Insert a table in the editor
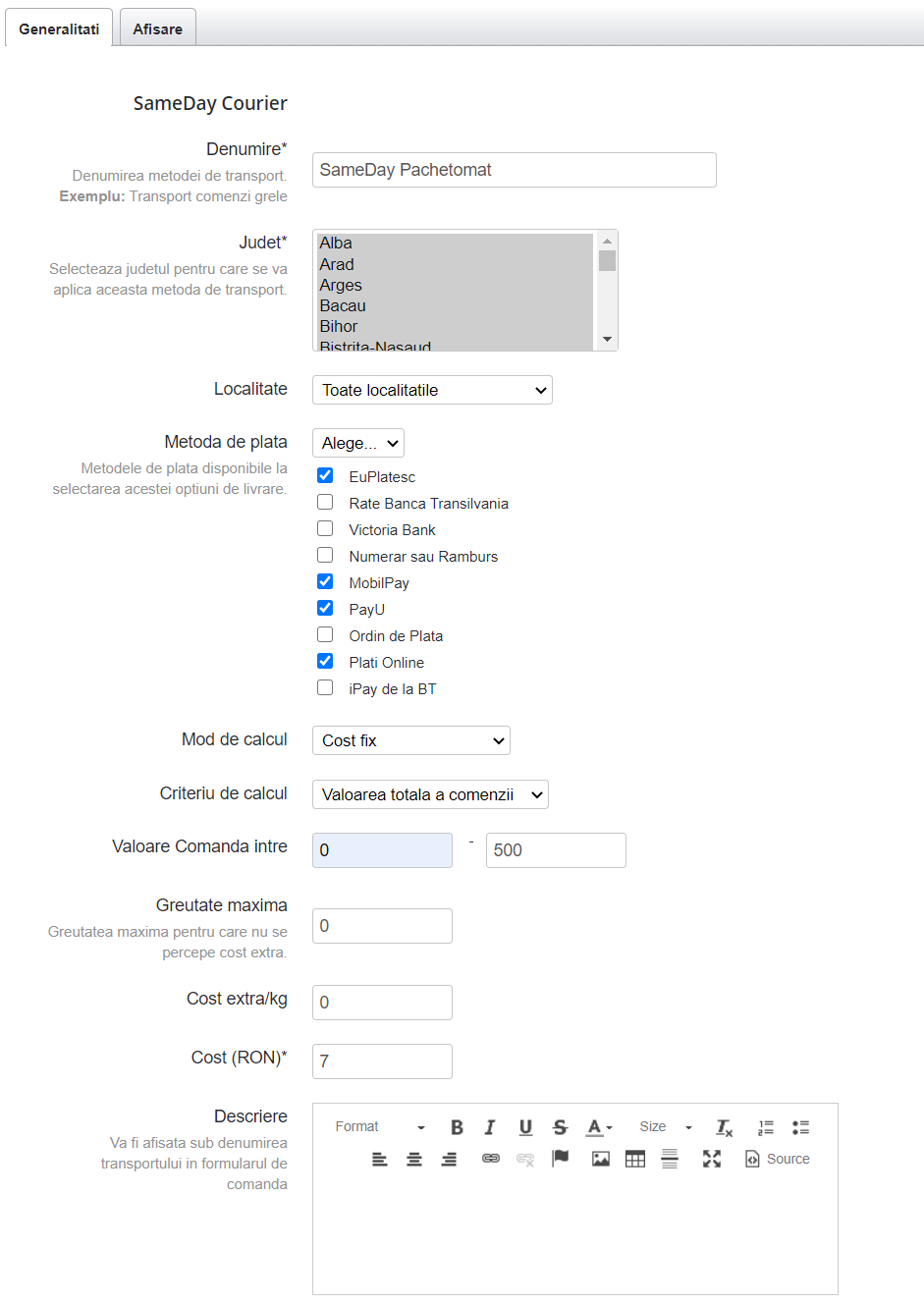Viewport: 924px width, 1305px height. [x=635, y=1159]
